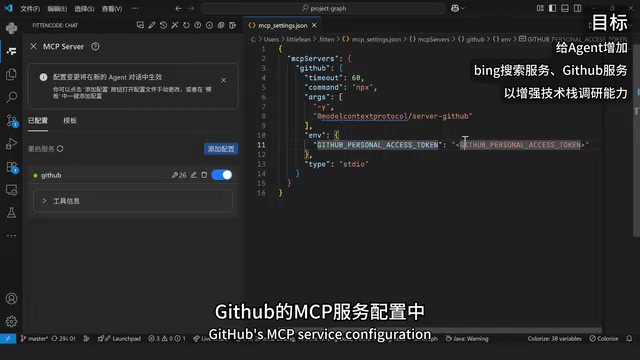
Task: Restart services with 重启服务
Action: [46, 149]
